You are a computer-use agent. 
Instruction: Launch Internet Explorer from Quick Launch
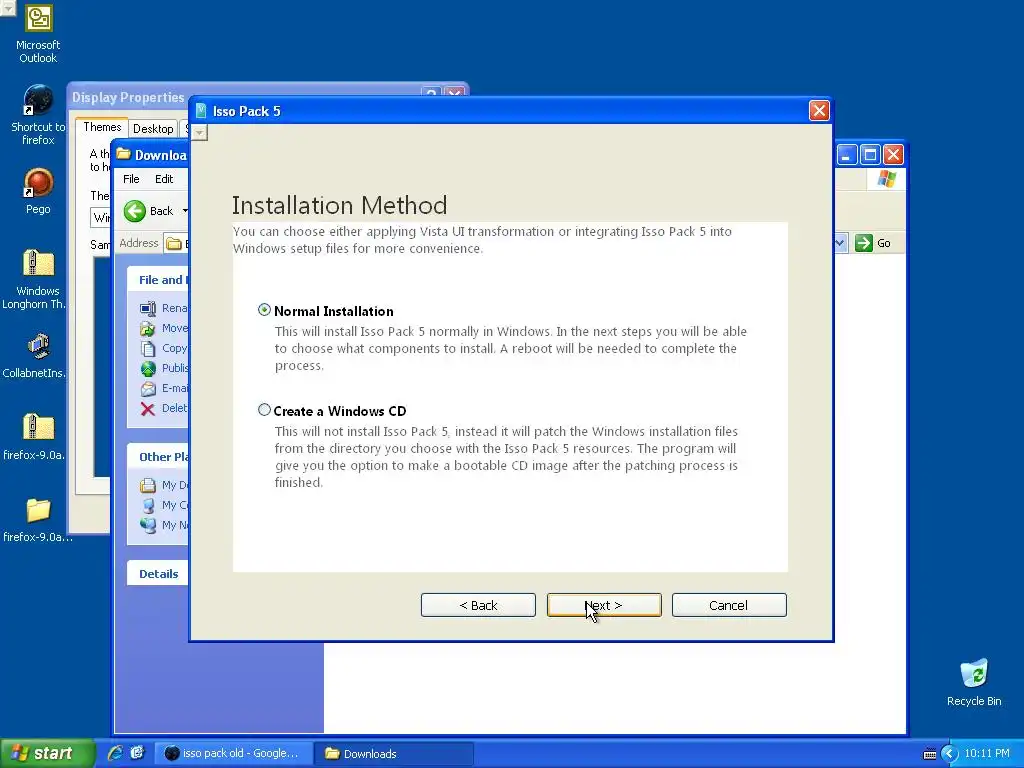(115, 753)
